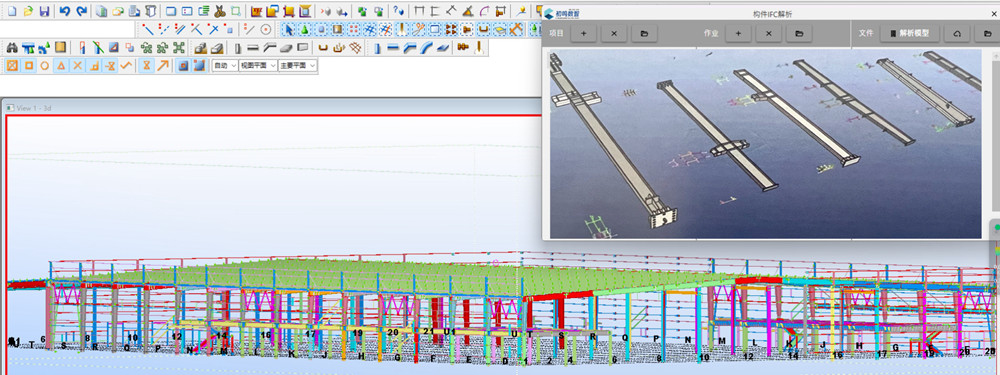This screenshot has width=1000, height=375.
Task: Click the 解析模型 button
Action: click(x=909, y=33)
